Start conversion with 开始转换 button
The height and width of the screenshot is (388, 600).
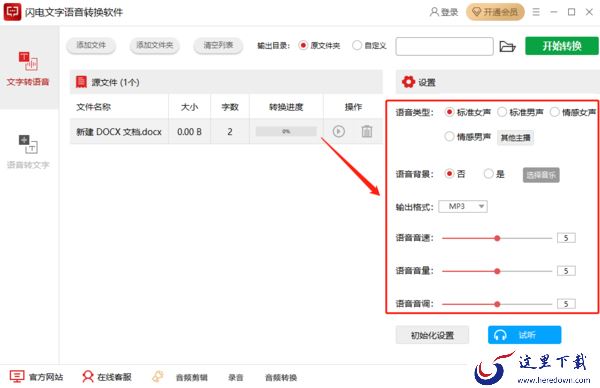point(562,46)
